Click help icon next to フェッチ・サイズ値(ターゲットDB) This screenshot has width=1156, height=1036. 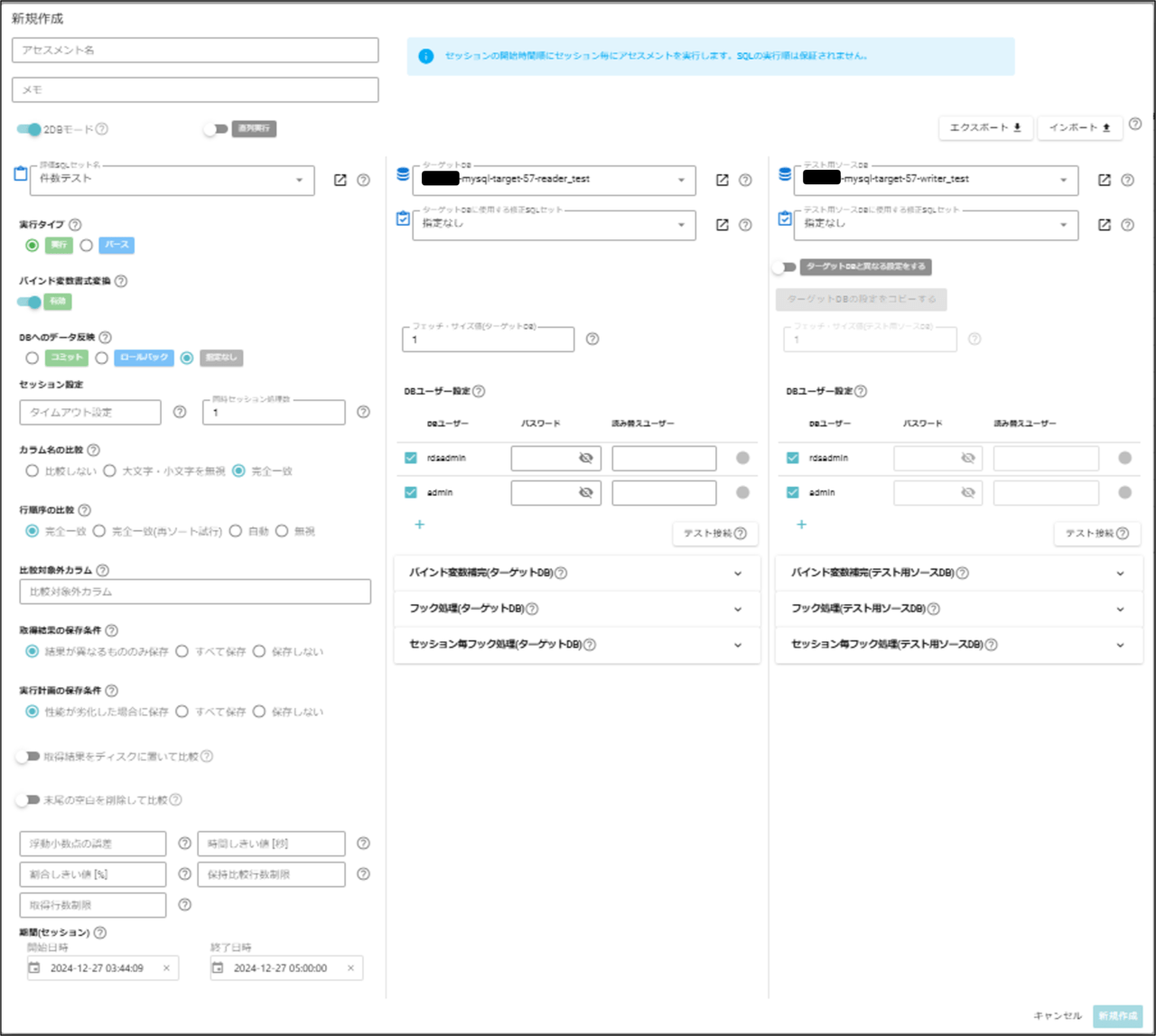(x=592, y=339)
